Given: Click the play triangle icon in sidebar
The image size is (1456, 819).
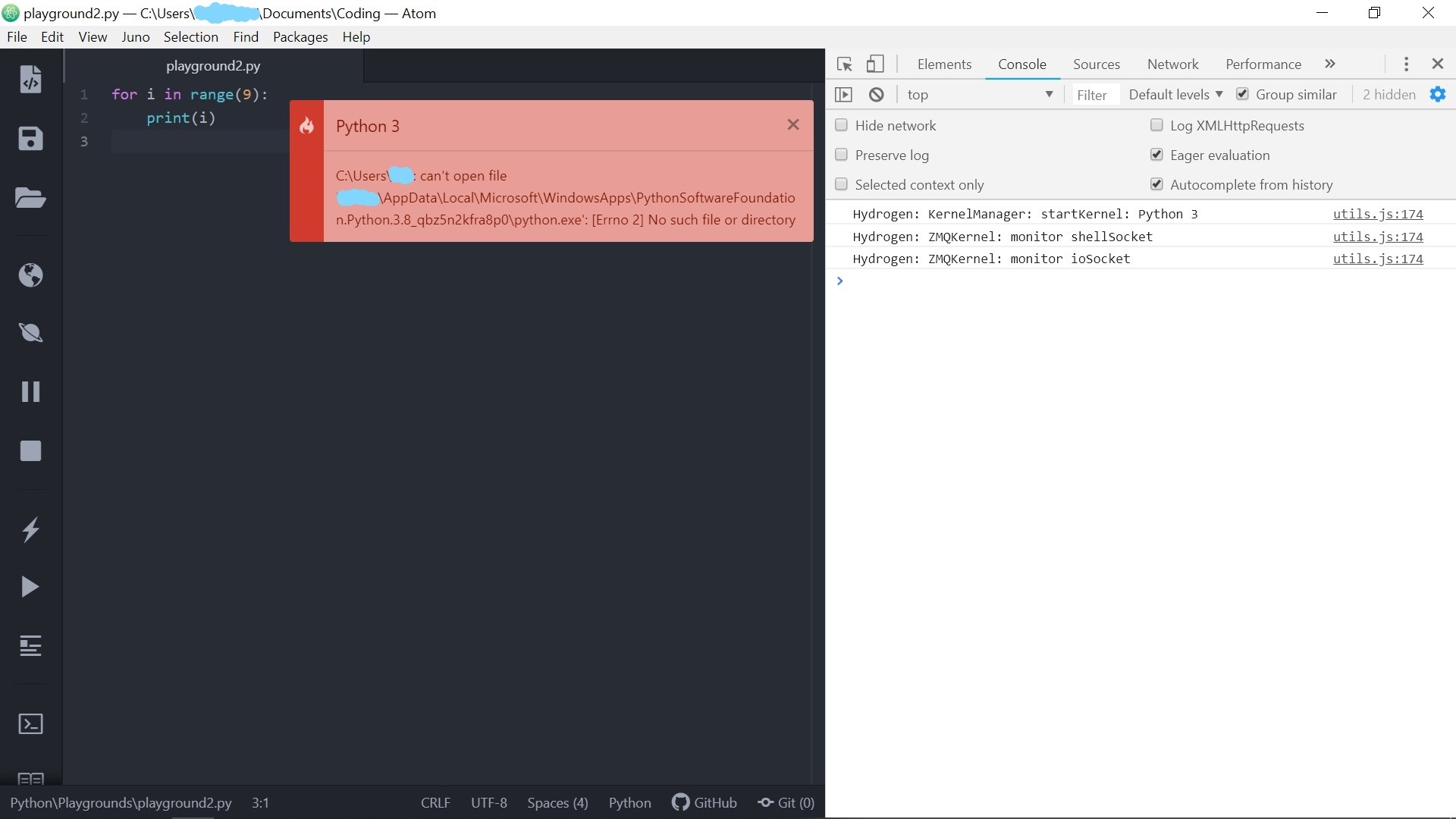Looking at the screenshot, I should 30,587.
